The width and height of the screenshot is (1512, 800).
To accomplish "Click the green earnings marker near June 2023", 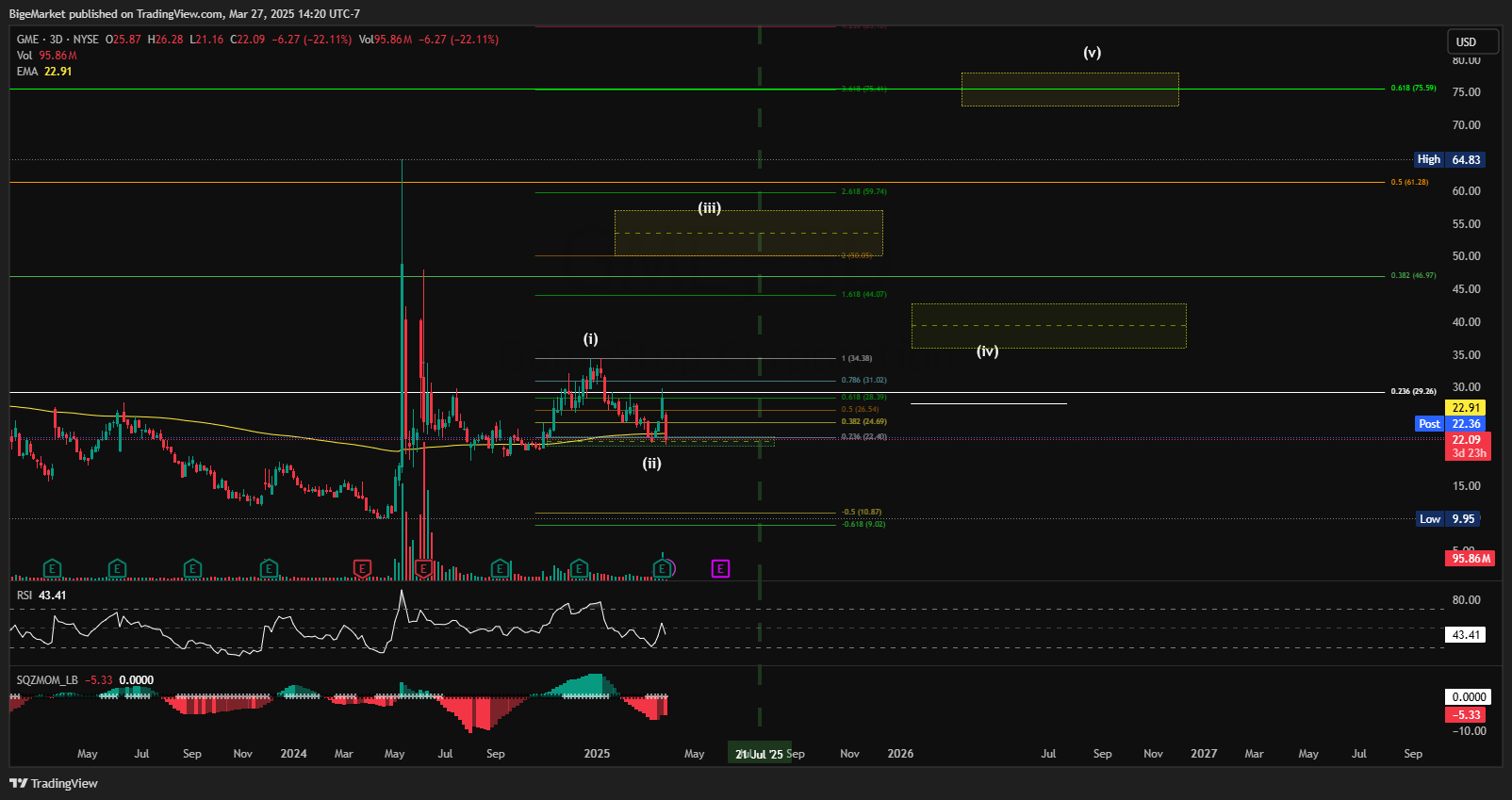I will pos(117,568).
